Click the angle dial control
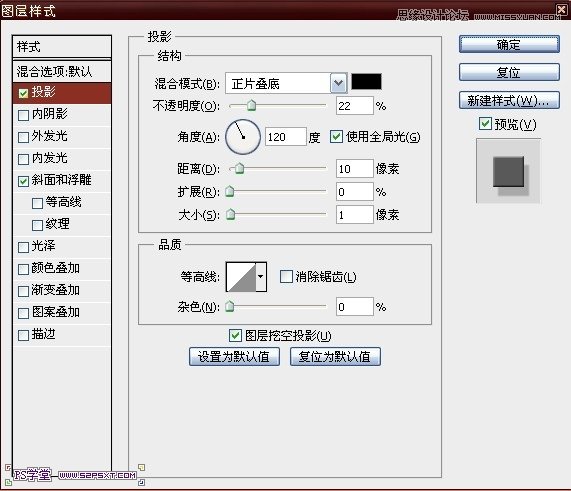The height and width of the screenshot is (491, 571). [243, 137]
